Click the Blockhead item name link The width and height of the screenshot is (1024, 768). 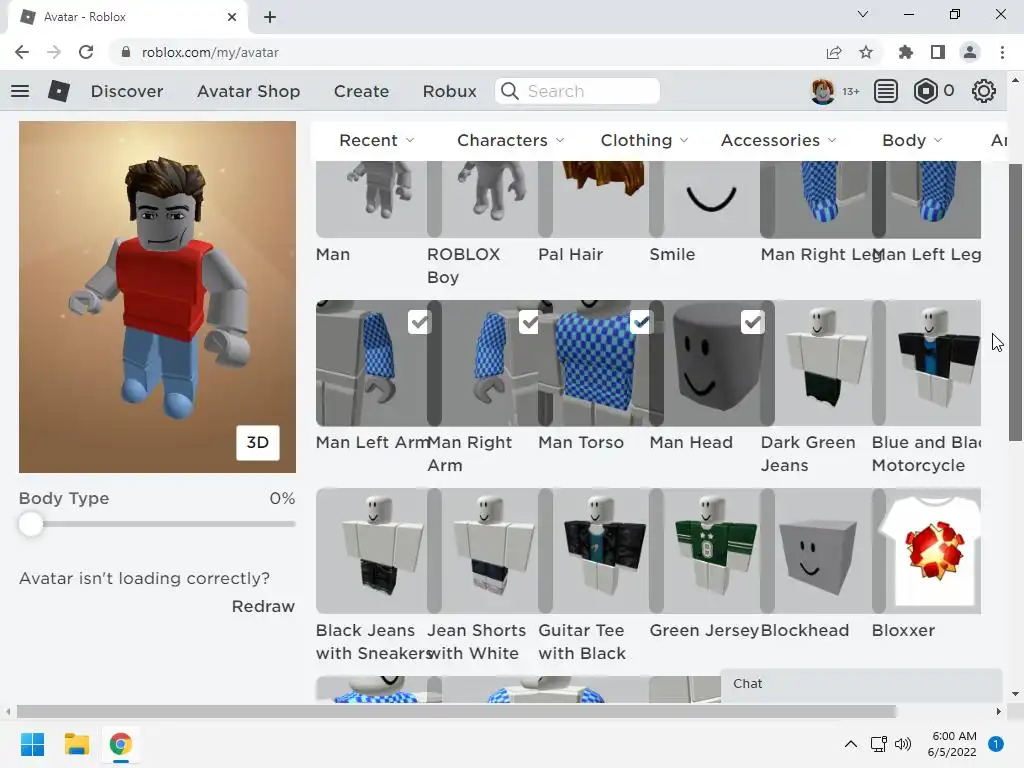(805, 630)
